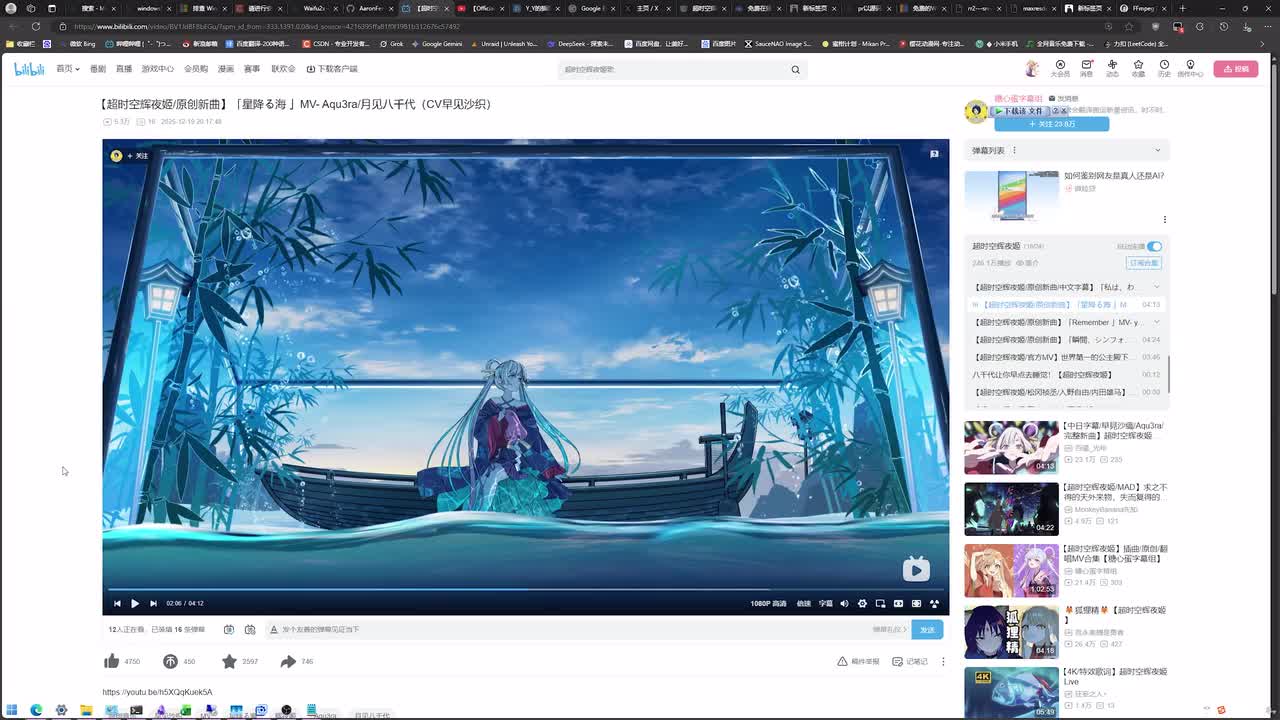
Task: Click playlist panel scrollbar
Action: pos(1167,374)
